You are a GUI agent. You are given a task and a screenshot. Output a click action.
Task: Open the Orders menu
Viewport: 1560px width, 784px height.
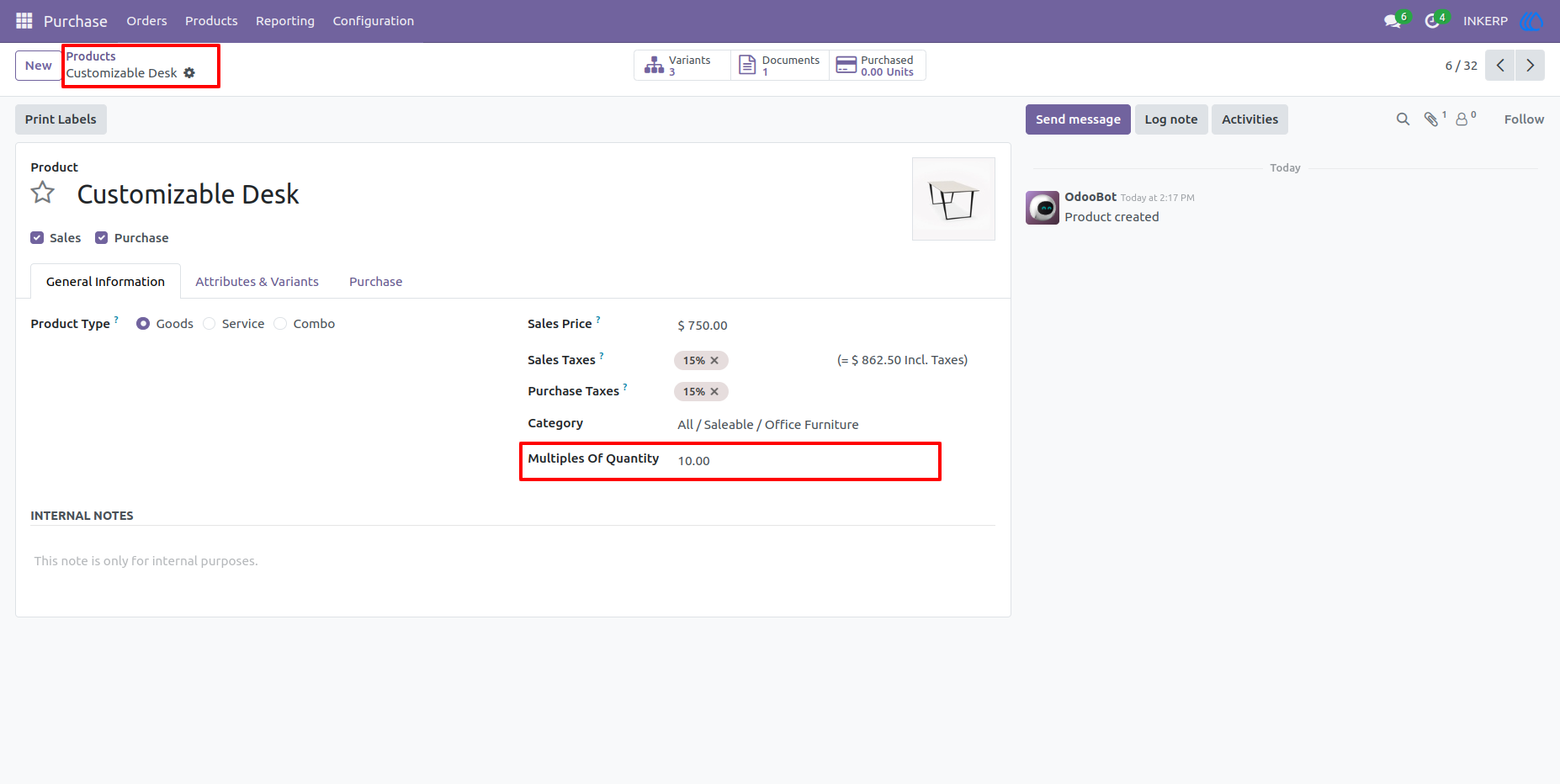(147, 21)
